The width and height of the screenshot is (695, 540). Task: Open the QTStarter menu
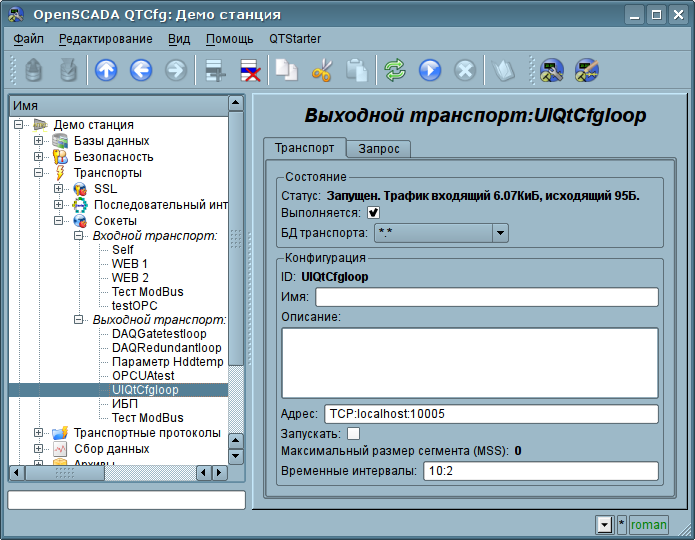pyautogui.click(x=295, y=39)
